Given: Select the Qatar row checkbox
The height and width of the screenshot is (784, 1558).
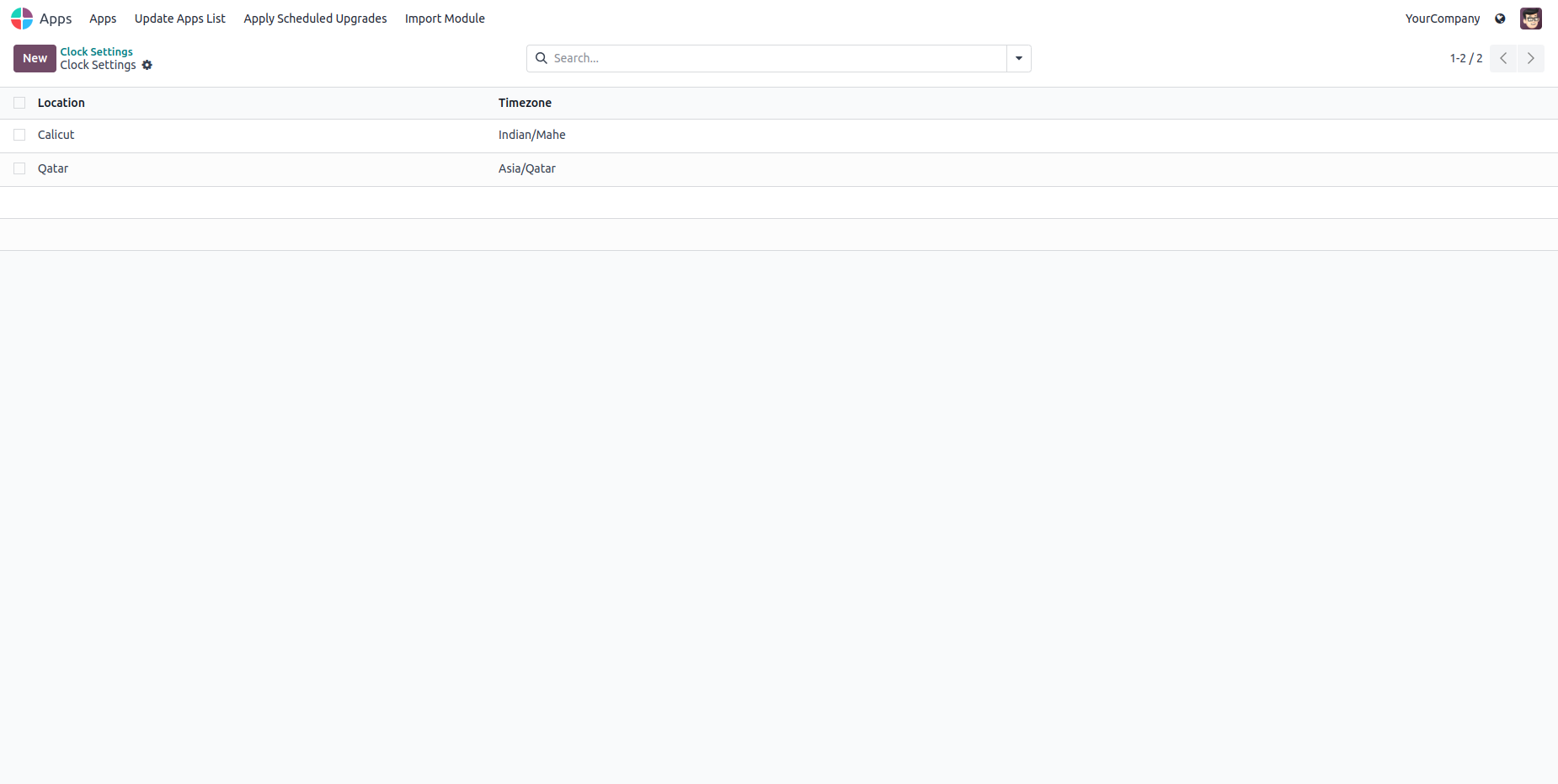Looking at the screenshot, I should [x=19, y=168].
